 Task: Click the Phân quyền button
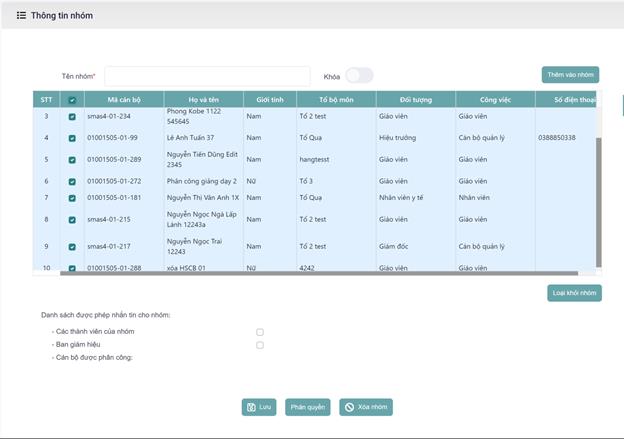click(x=308, y=407)
